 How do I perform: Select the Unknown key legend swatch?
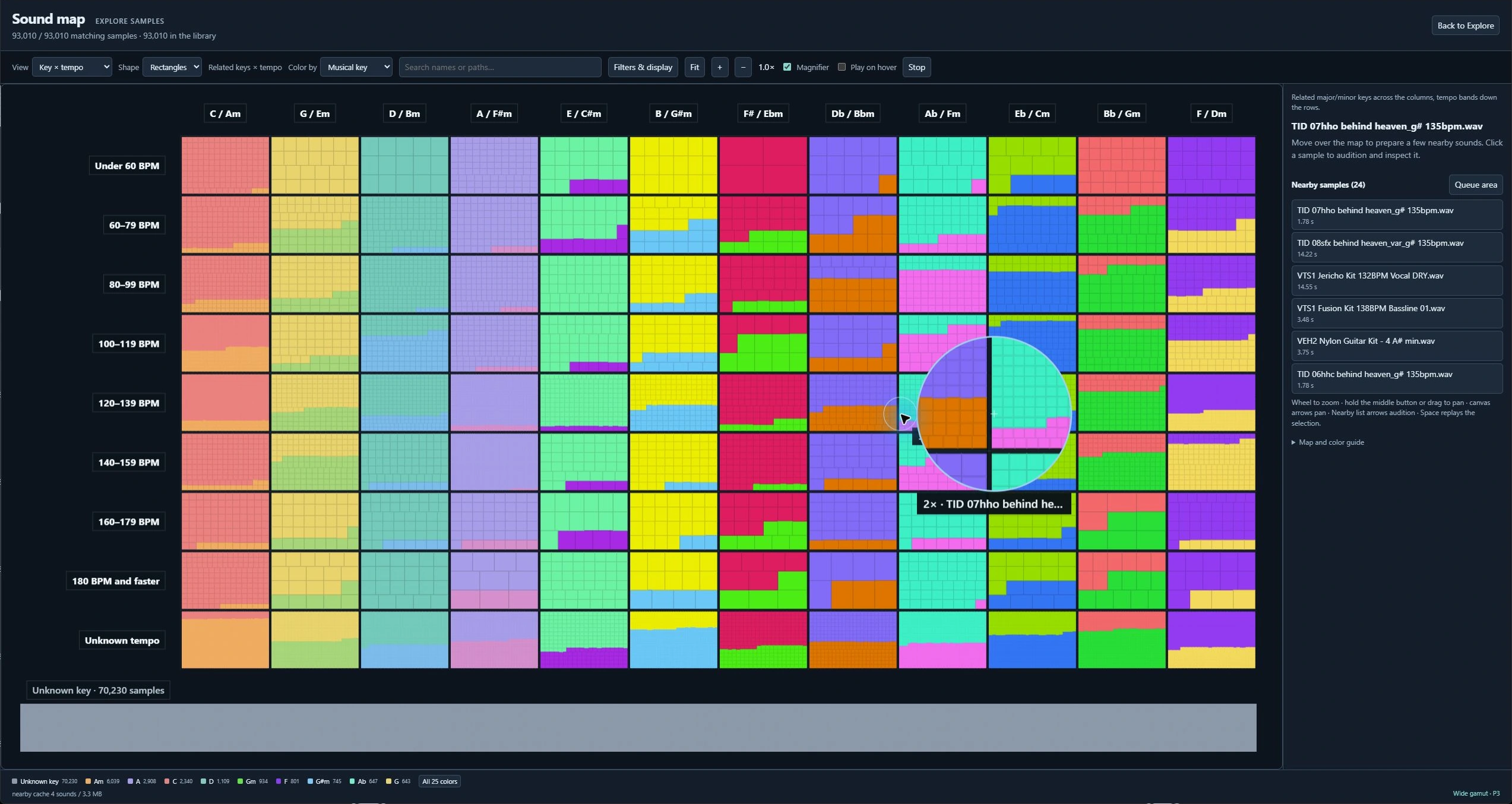[x=15, y=781]
